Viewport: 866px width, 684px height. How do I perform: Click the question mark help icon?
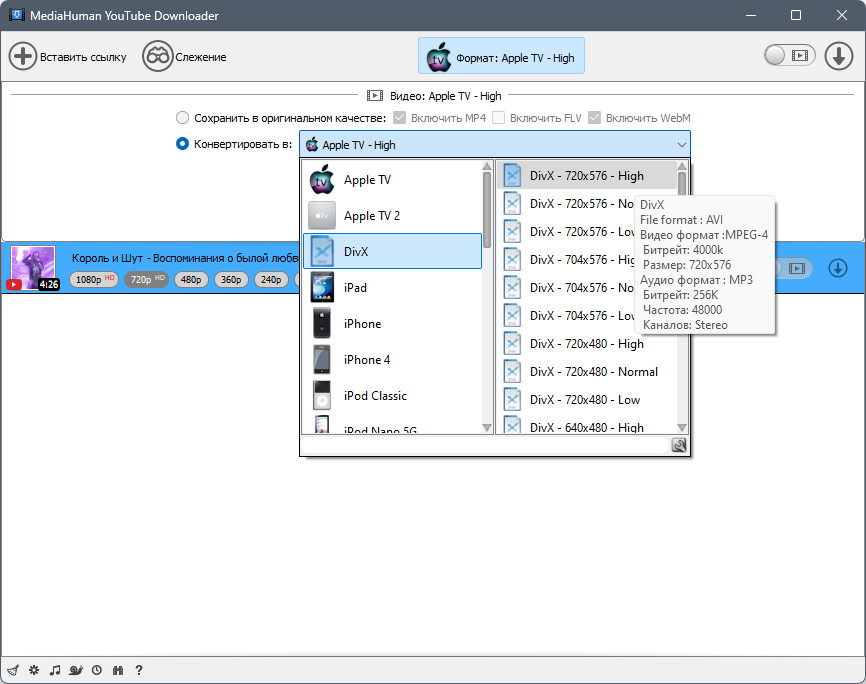click(139, 670)
